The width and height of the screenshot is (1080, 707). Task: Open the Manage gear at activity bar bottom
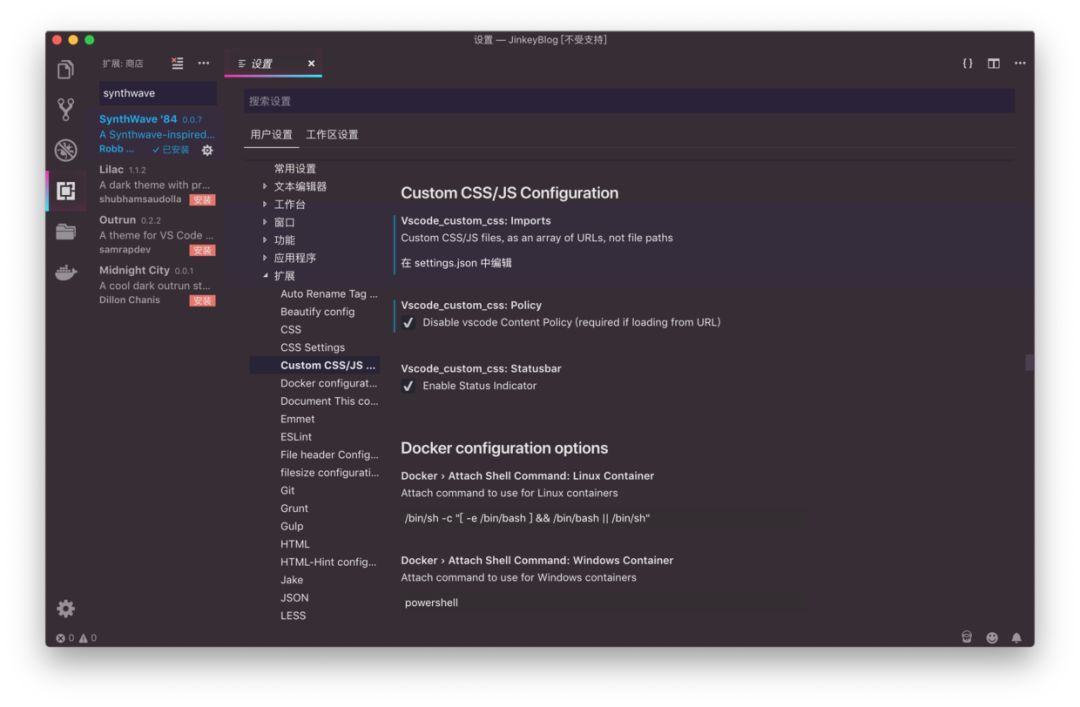click(x=65, y=608)
